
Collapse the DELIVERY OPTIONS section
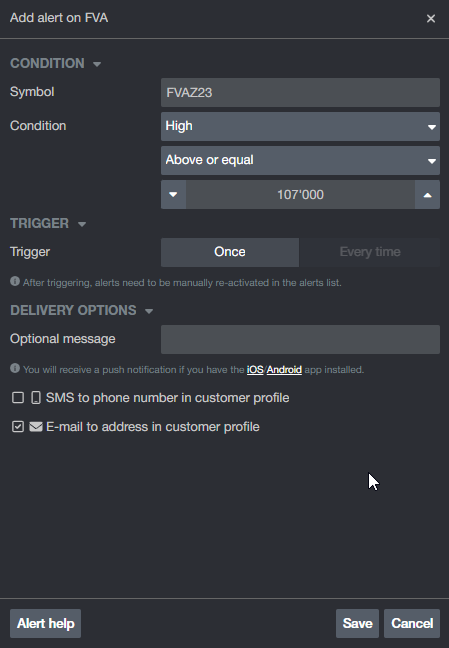click(149, 311)
